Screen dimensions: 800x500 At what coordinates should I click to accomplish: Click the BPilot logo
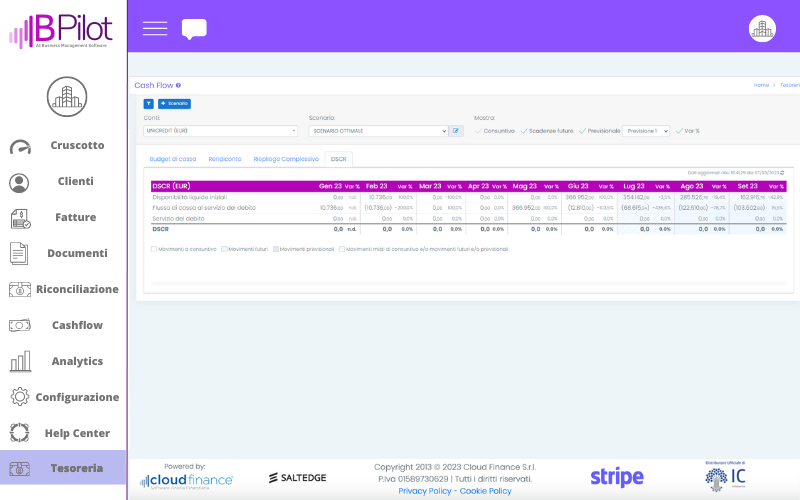click(61, 32)
